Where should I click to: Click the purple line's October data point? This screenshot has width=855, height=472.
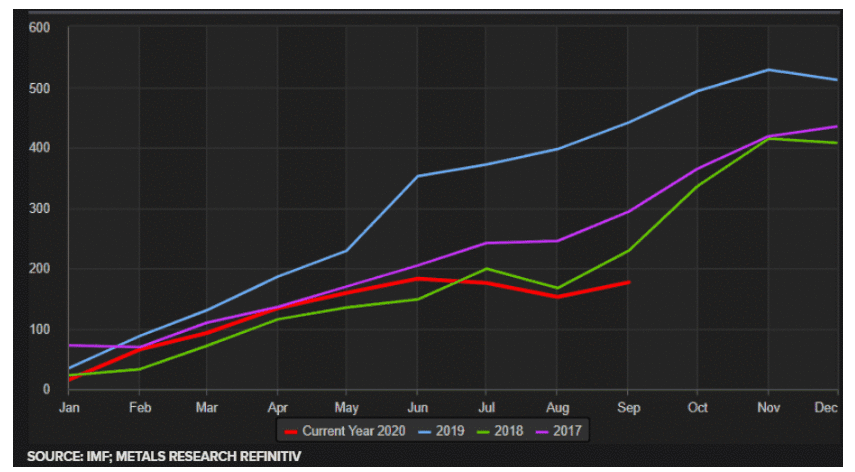697,169
